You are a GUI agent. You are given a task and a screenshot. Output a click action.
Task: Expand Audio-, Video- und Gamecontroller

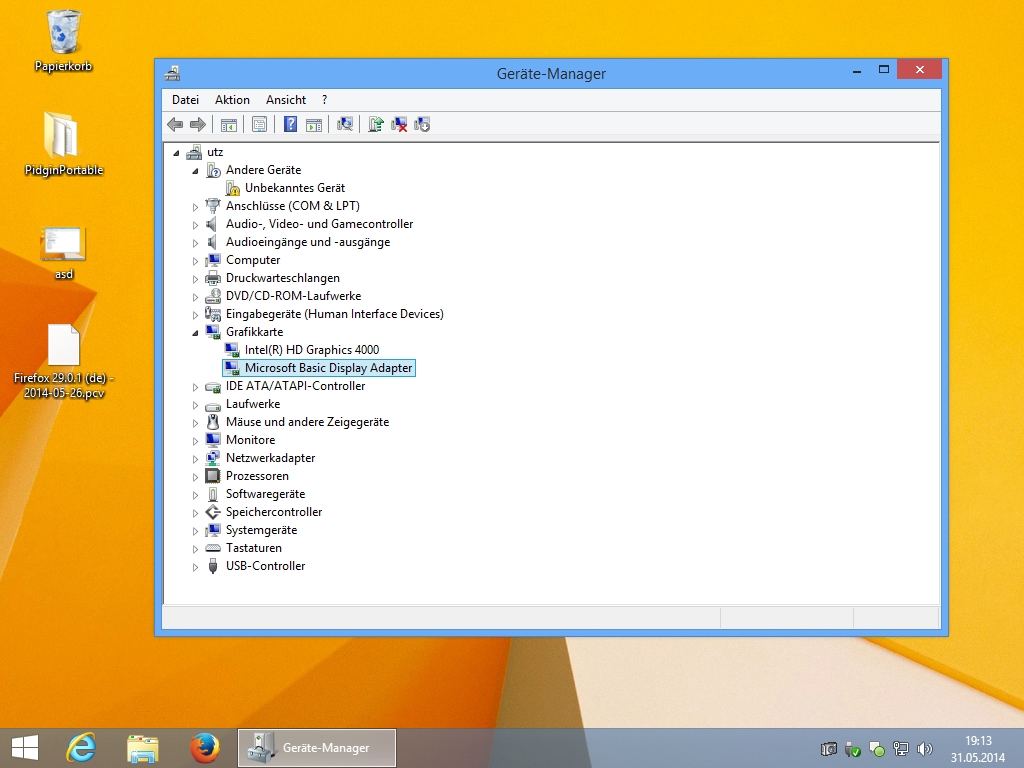(195, 225)
